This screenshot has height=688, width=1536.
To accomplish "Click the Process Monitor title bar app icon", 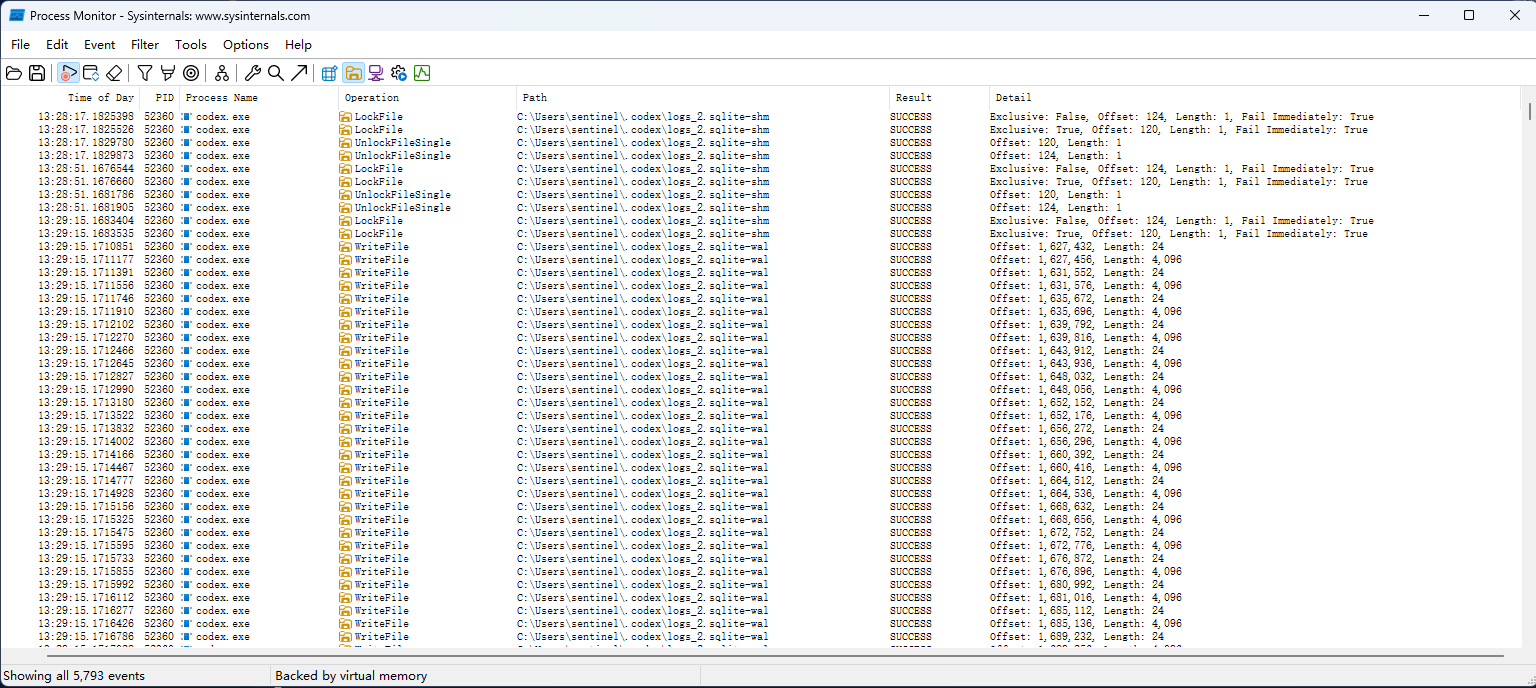I will (x=16, y=15).
